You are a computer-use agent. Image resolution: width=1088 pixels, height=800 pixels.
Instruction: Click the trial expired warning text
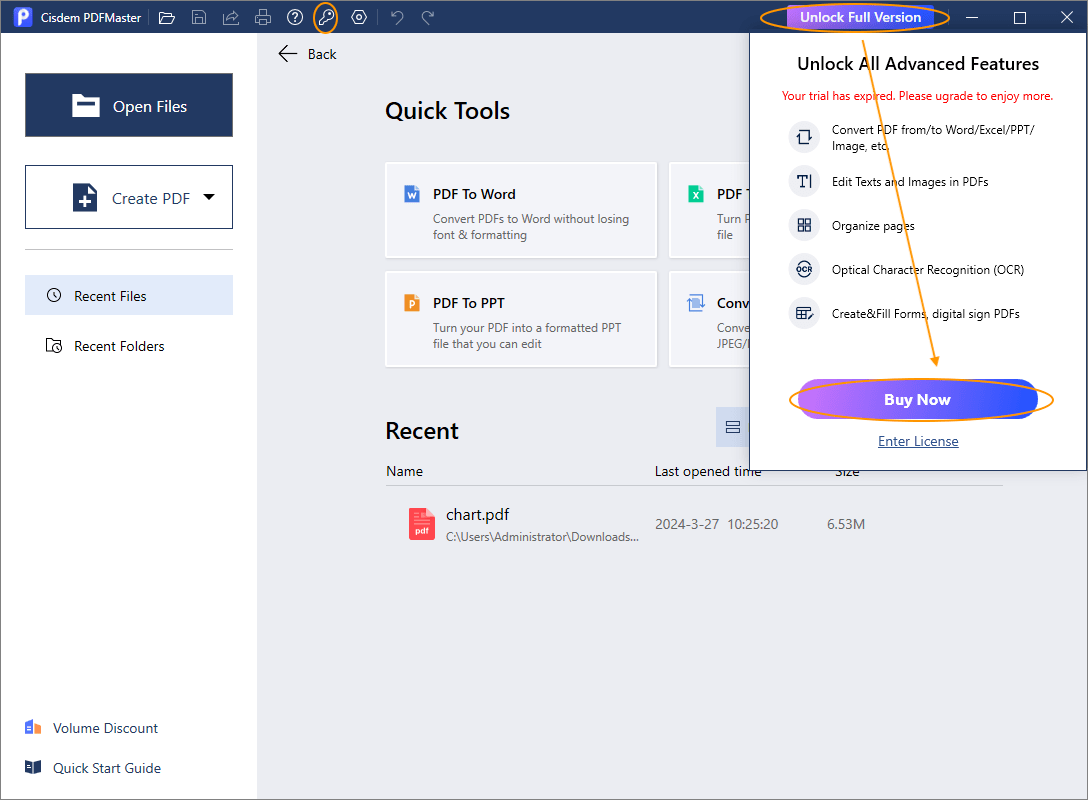pos(917,96)
